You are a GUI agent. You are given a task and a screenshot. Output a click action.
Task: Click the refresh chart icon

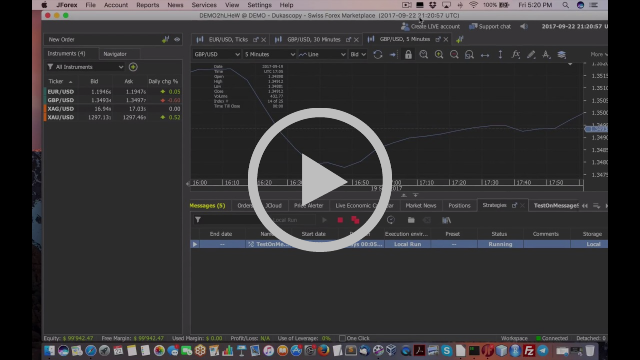coord(378,54)
